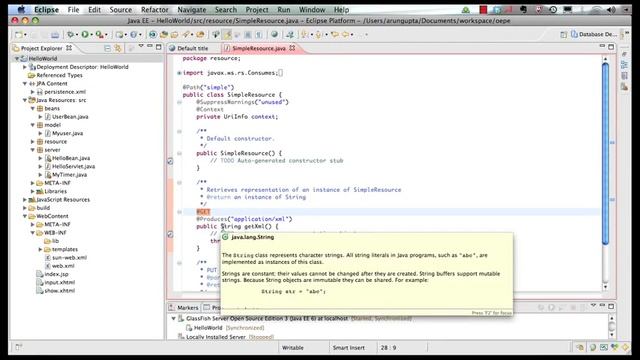Screen dimensions: 640x360
Task: Click the Run External Tools icon
Action: pos(99,35)
